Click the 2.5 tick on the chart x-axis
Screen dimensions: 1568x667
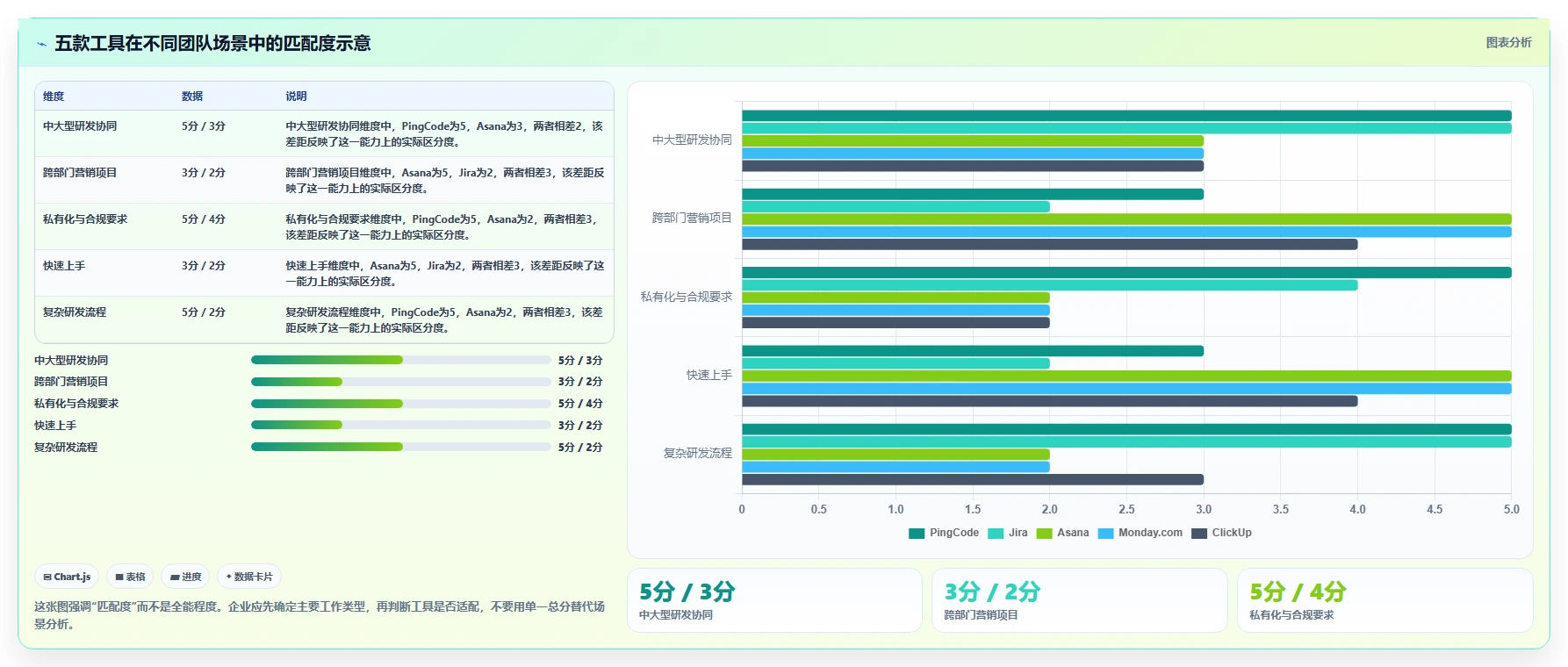(1126, 509)
